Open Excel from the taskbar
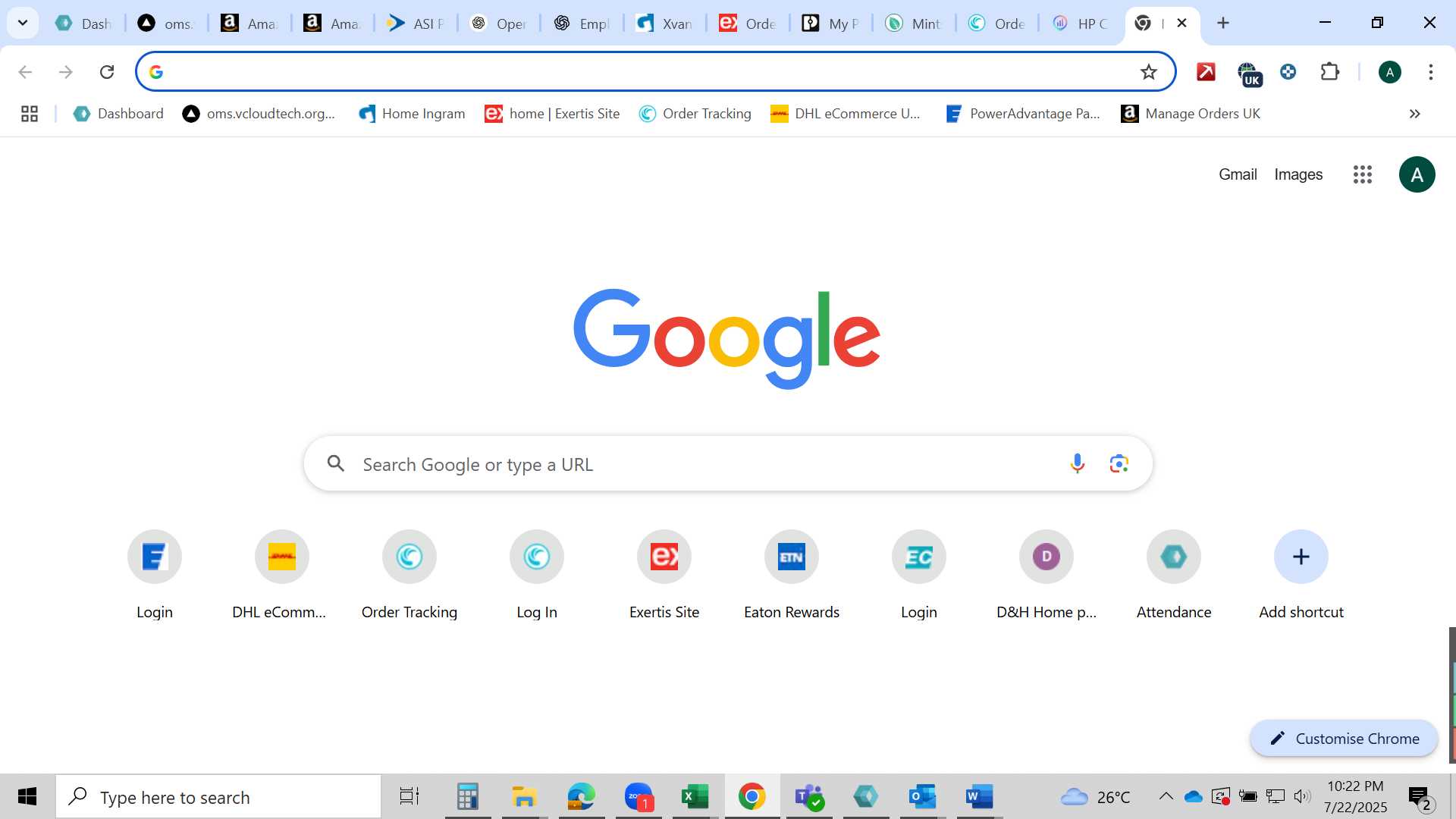The width and height of the screenshot is (1456, 819). pos(695,797)
